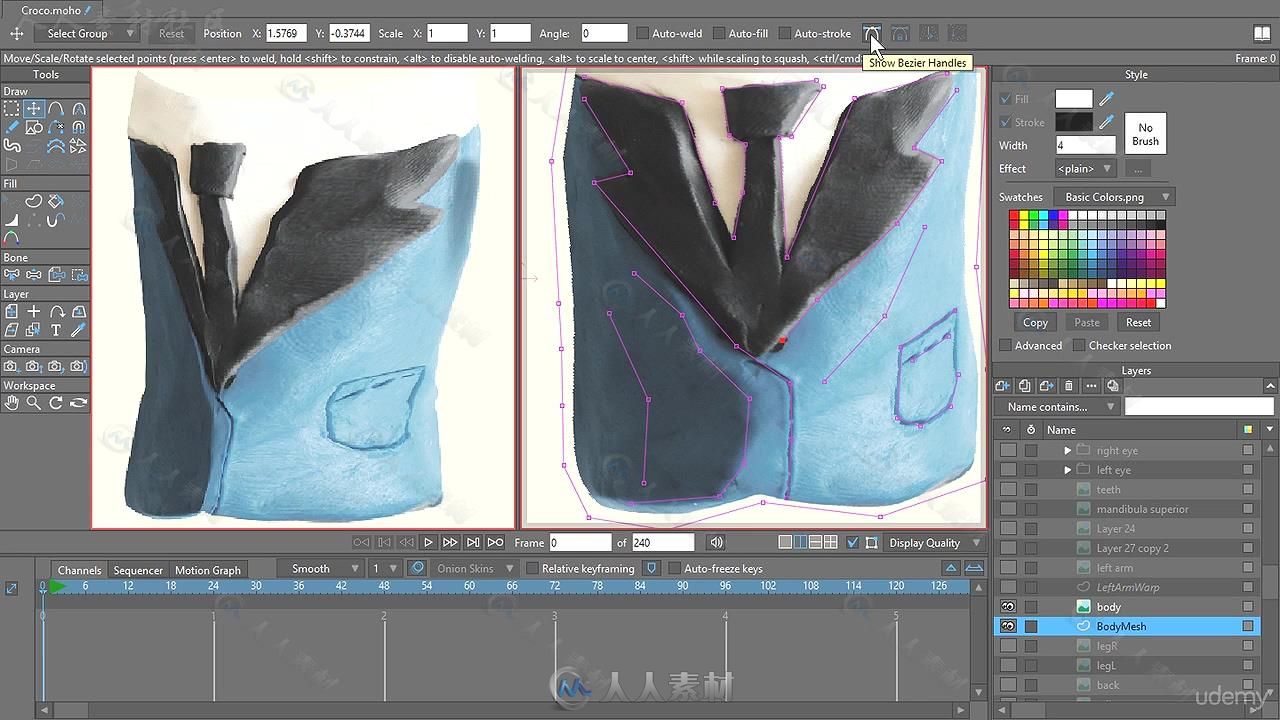Toggle the audio mute speaker icon

click(x=716, y=543)
